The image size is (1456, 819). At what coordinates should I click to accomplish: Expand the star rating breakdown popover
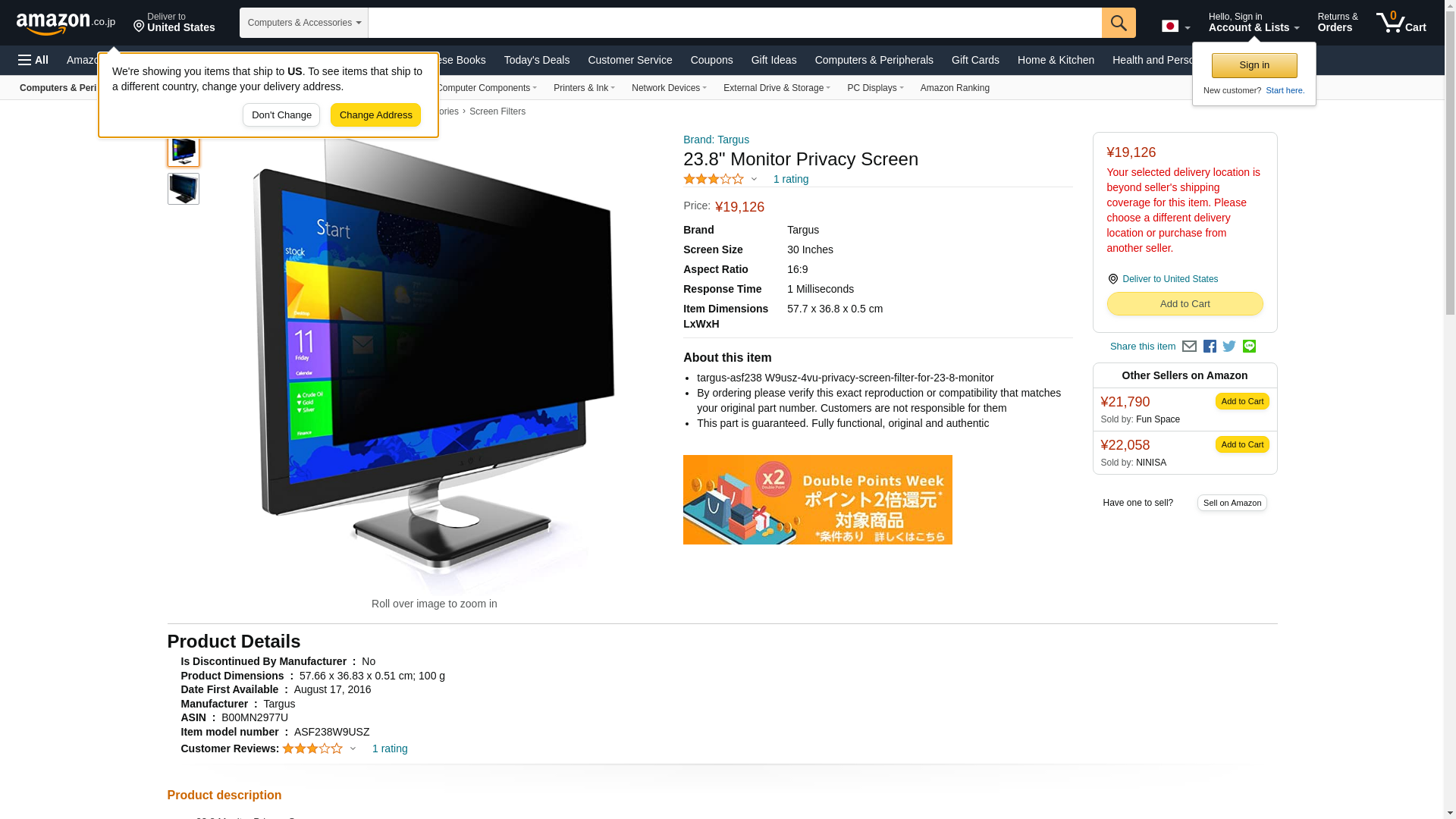pos(720,179)
